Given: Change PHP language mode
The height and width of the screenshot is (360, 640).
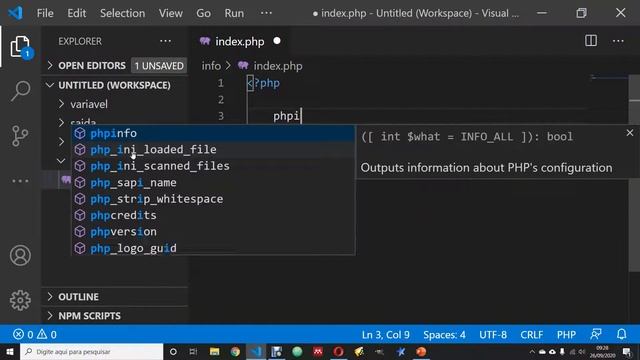Looking at the screenshot, I should (566, 335).
